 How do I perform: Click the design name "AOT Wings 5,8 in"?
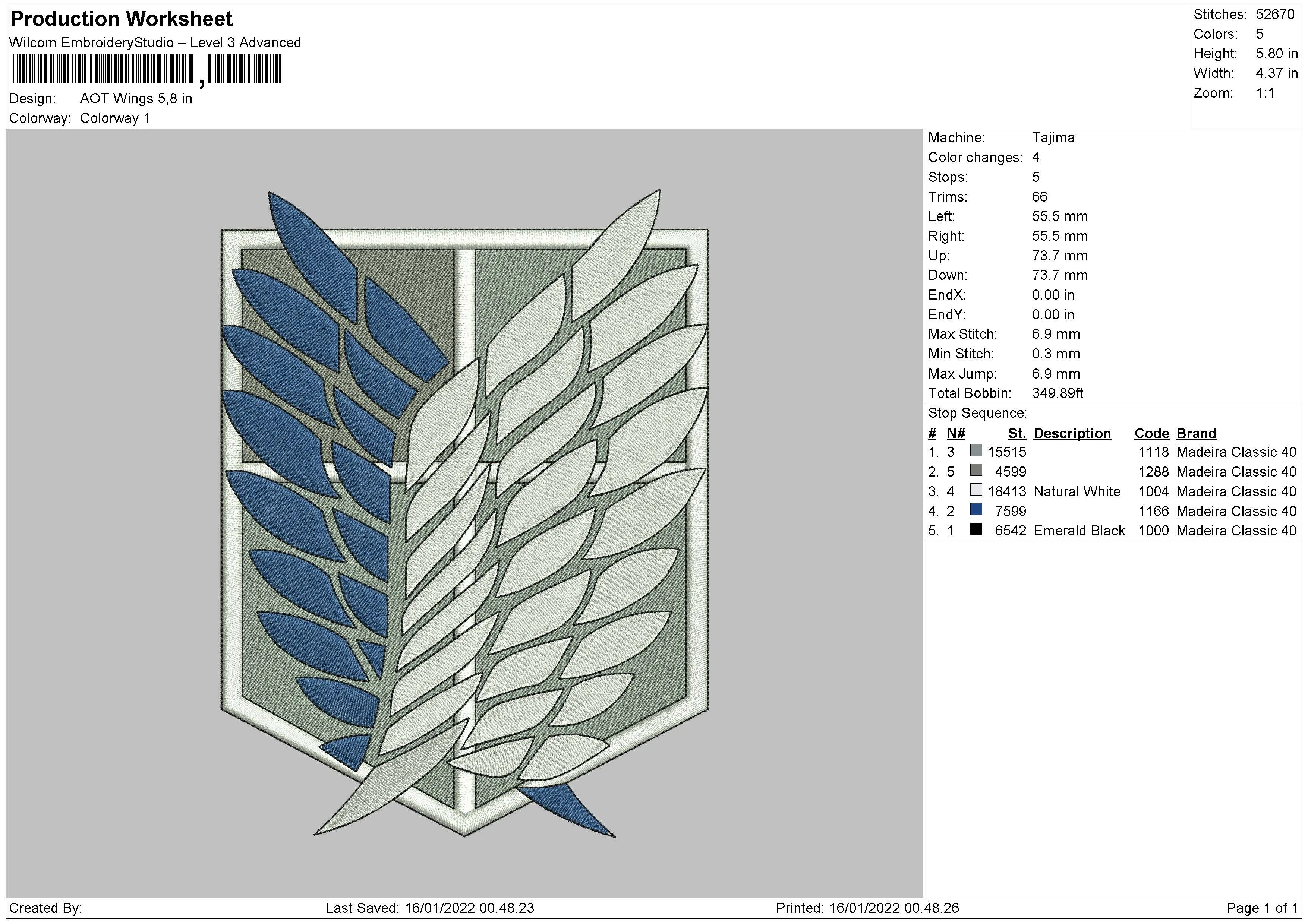pyautogui.click(x=136, y=98)
